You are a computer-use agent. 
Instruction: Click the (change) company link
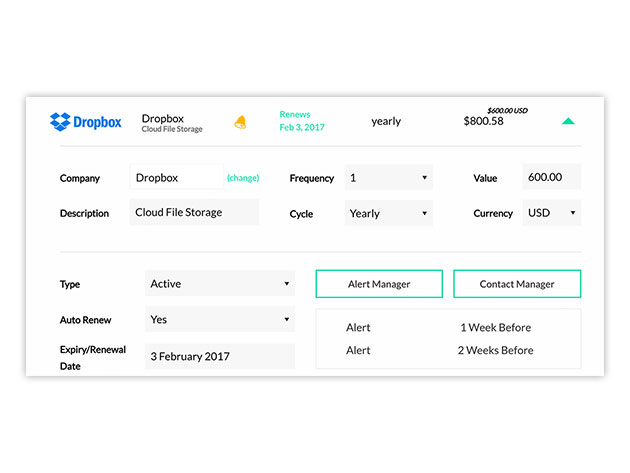click(243, 178)
